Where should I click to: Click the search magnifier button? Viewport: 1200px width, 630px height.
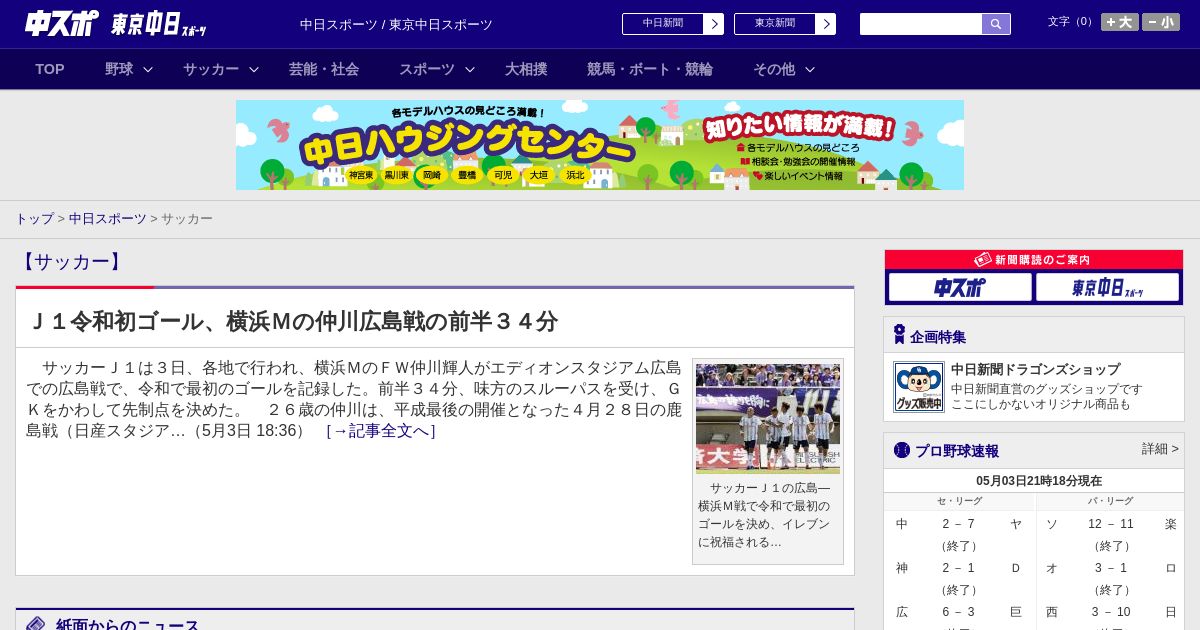tap(996, 24)
